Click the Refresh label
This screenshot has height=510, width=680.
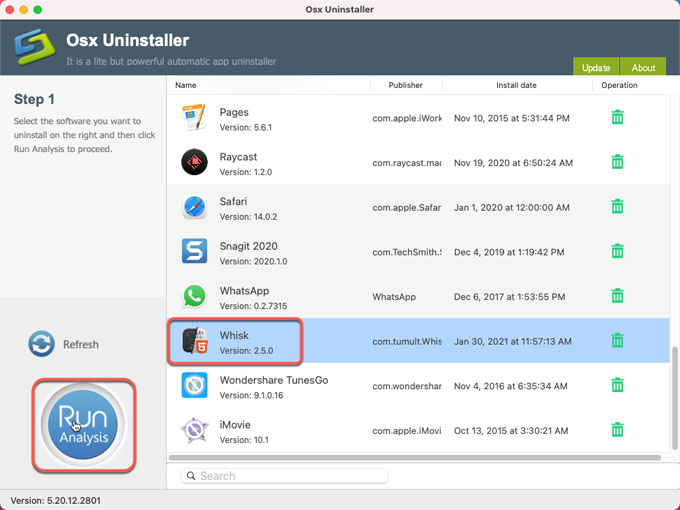(x=81, y=344)
